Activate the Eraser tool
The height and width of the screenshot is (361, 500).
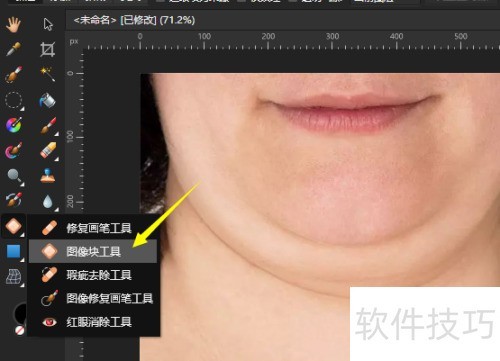48,151
